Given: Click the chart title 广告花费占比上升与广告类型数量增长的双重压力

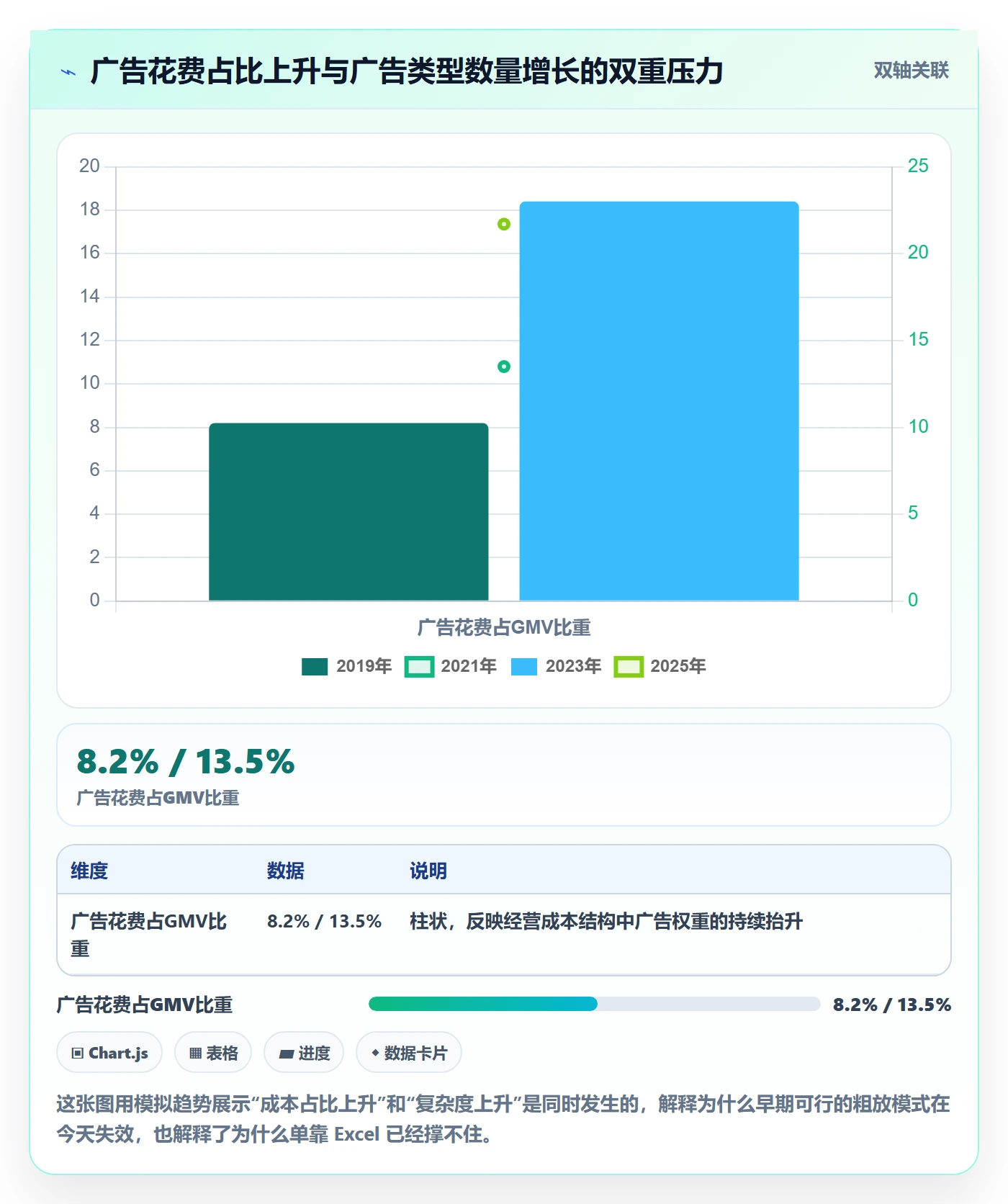Looking at the screenshot, I should [x=407, y=71].
